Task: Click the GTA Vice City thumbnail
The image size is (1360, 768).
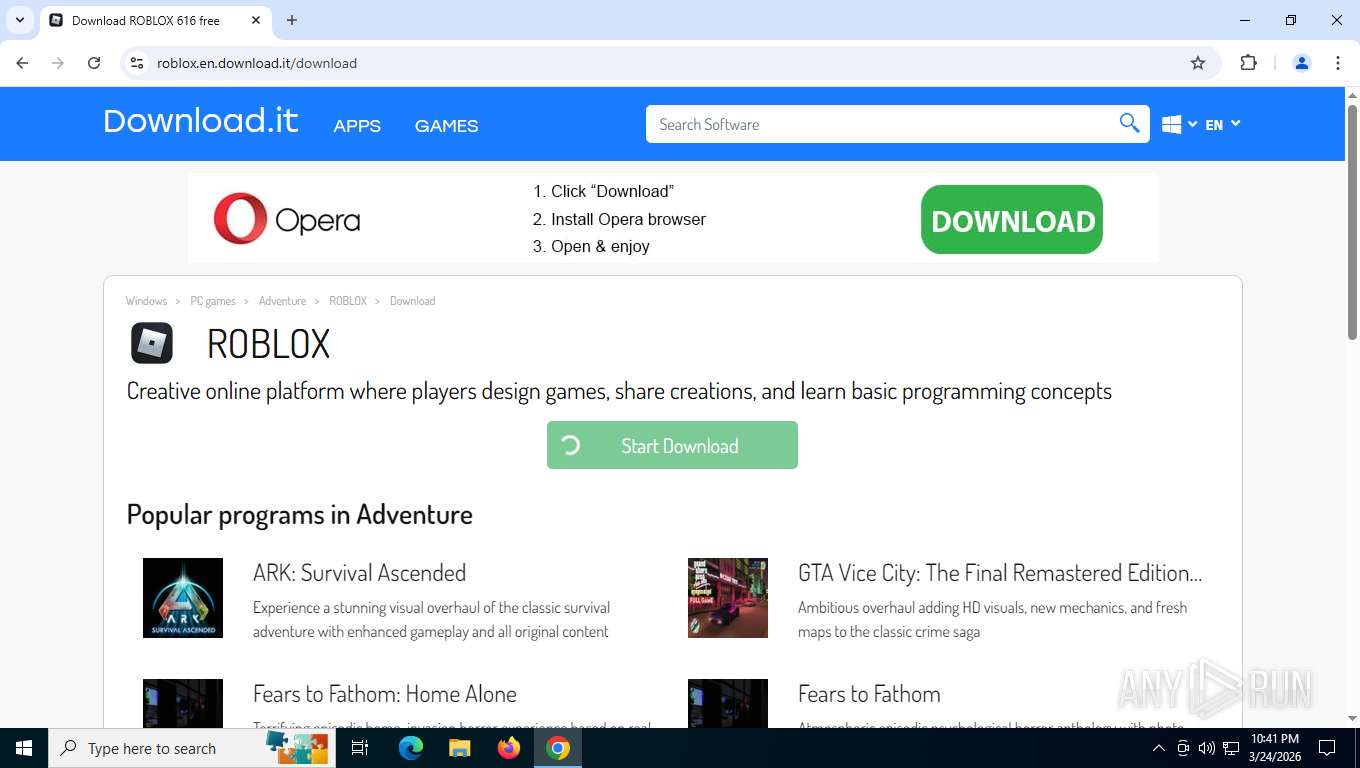Action: 728,598
